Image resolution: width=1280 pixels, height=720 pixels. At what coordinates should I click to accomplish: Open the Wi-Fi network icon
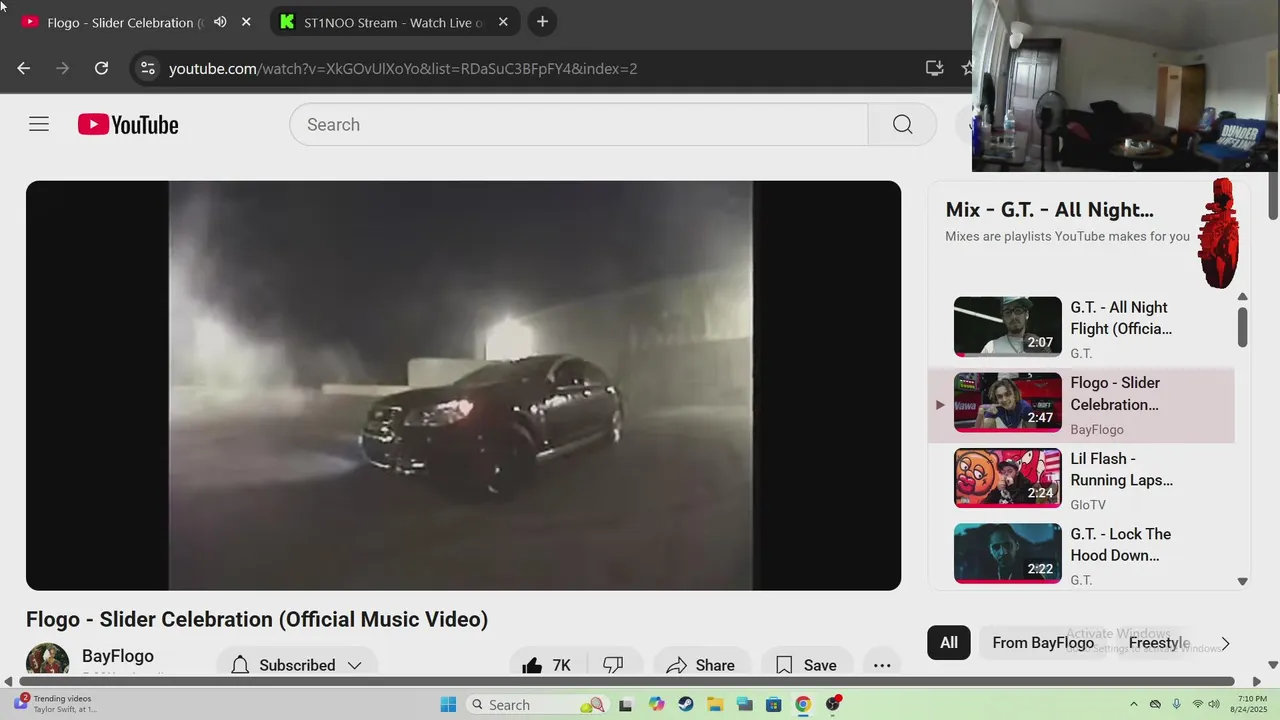point(1198,704)
